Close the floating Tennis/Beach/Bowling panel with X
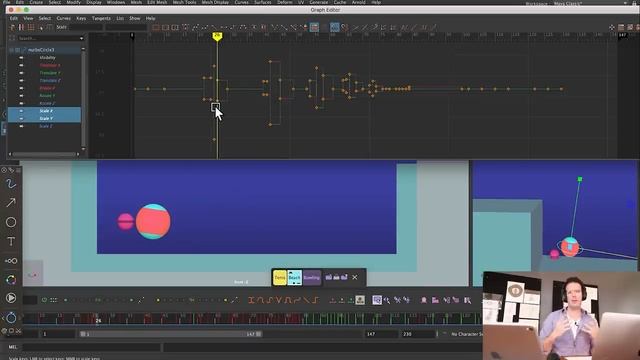Image resolution: width=640 pixels, height=360 pixels. pyautogui.click(x=355, y=278)
